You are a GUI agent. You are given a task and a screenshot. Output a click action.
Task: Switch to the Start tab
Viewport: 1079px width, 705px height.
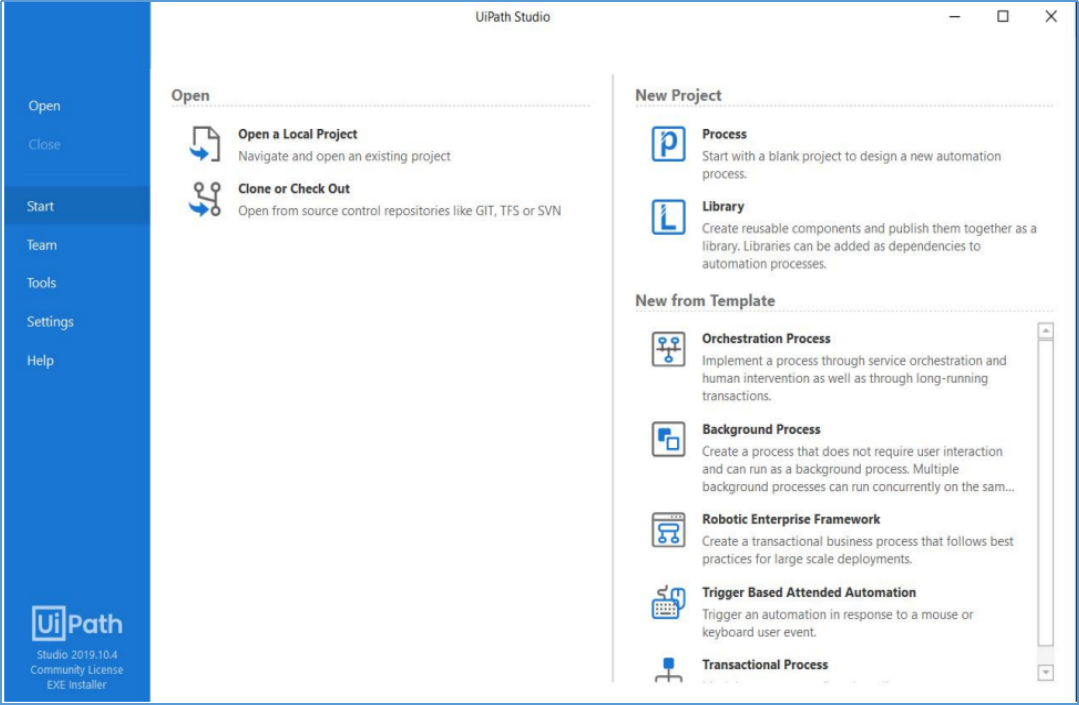76,206
